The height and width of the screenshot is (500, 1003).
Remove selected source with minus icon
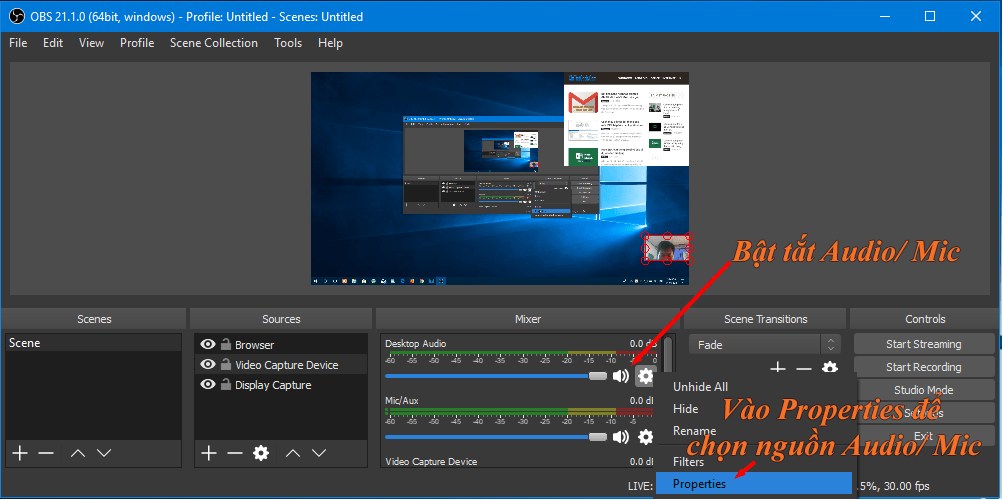coord(234,453)
